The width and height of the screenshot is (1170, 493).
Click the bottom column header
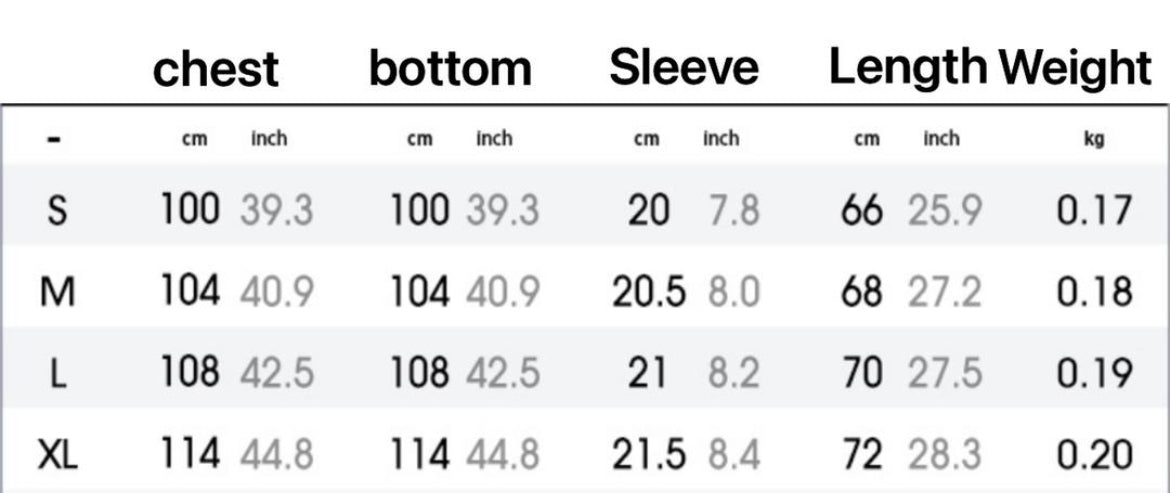click(450, 69)
